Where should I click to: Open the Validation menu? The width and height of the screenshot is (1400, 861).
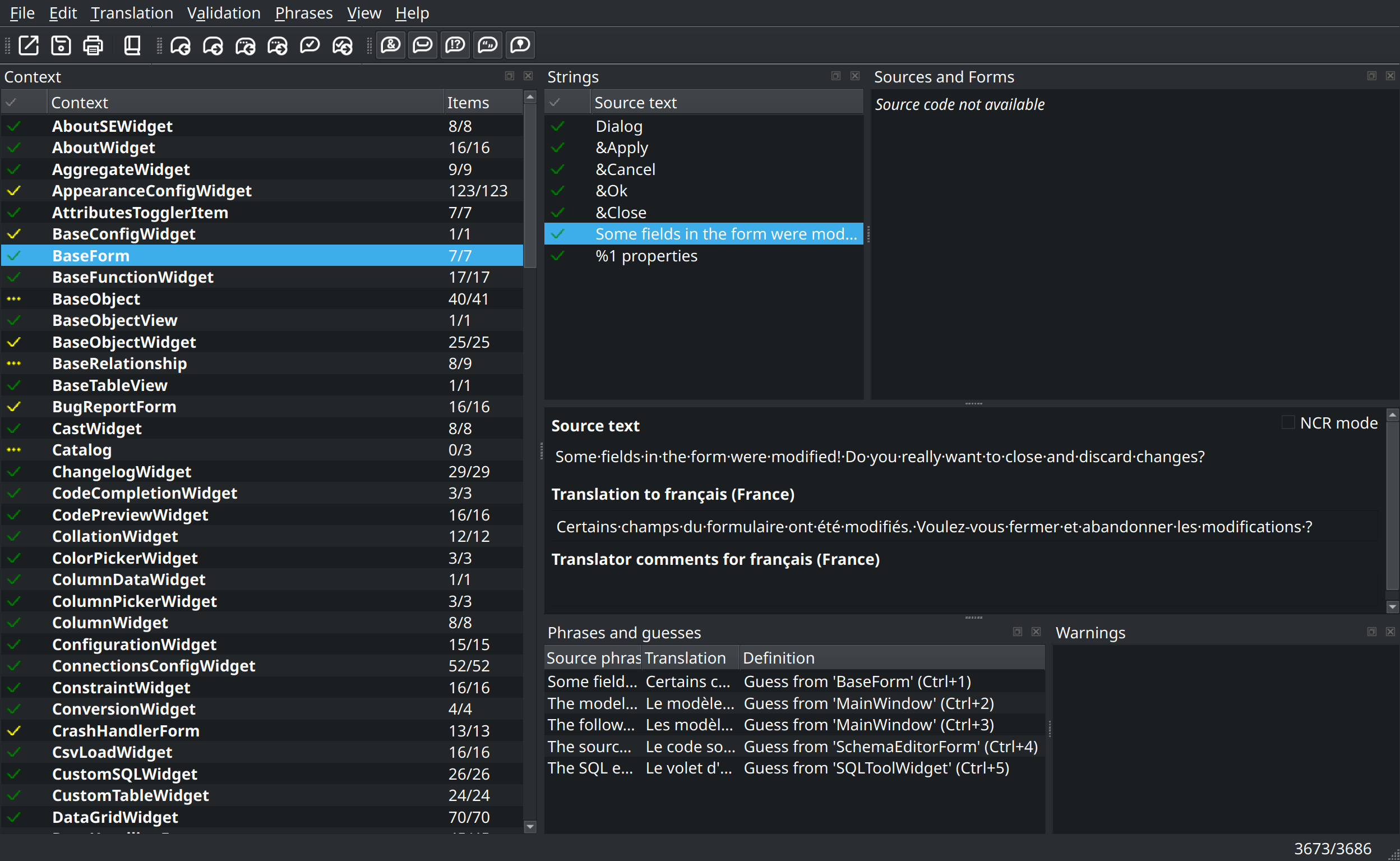pyautogui.click(x=224, y=12)
